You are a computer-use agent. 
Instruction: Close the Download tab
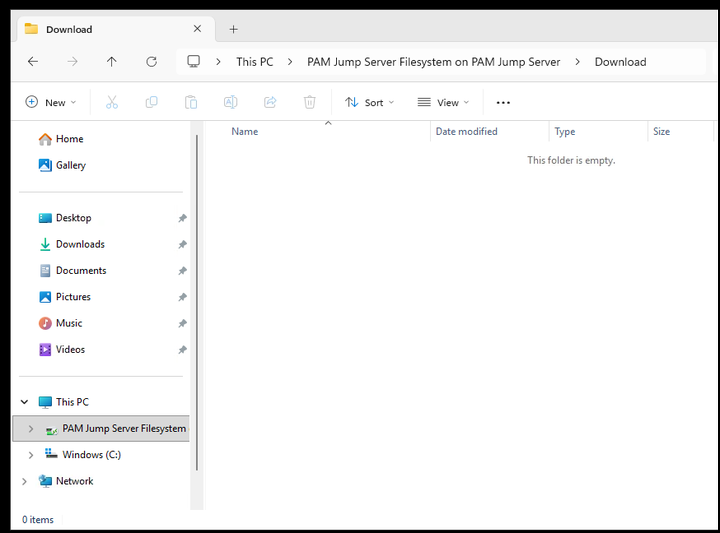[x=197, y=29]
